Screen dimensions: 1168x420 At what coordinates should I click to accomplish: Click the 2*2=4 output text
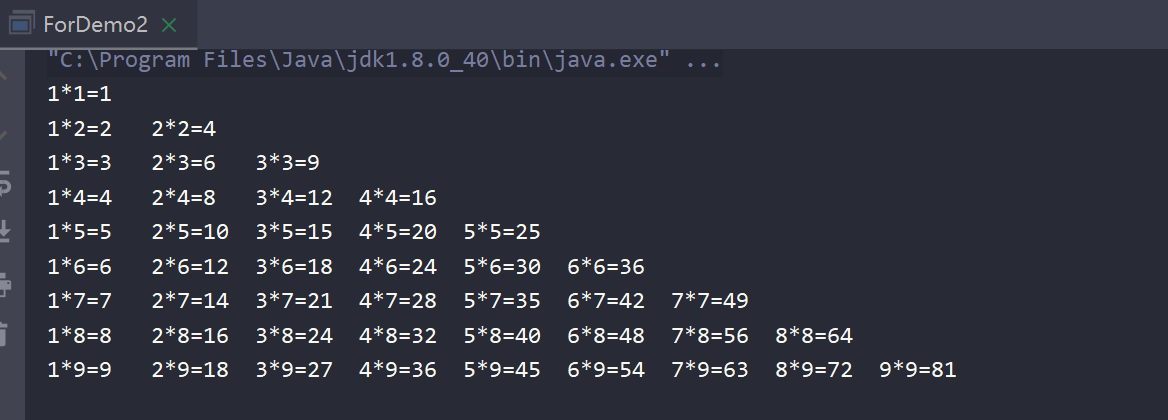184,129
